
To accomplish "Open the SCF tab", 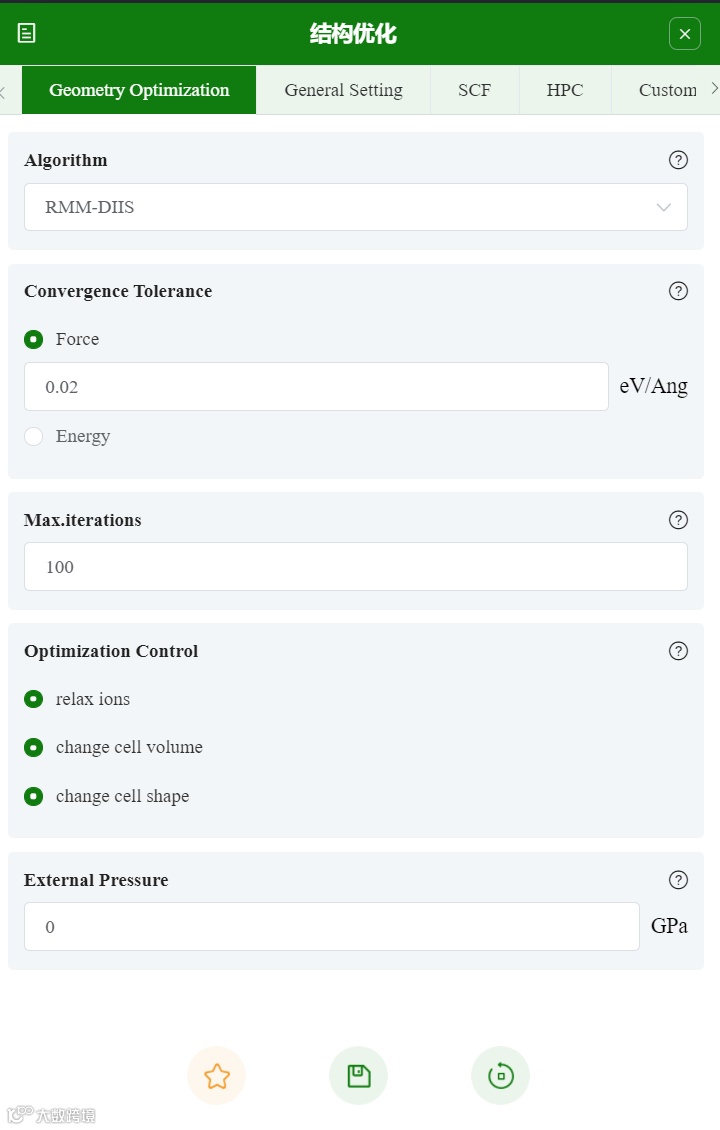I will pos(474,90).
